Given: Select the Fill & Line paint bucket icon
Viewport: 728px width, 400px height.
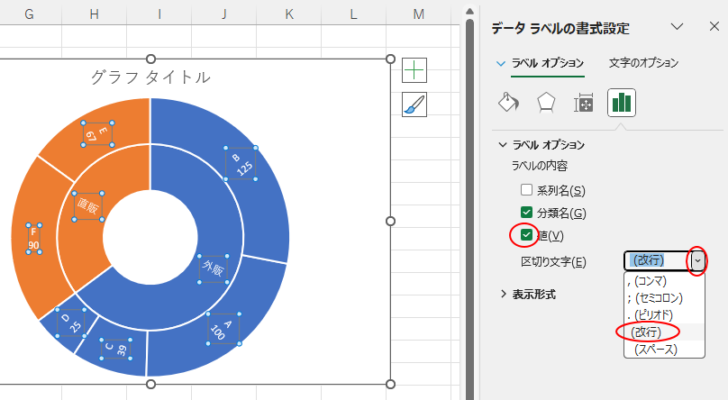Looking at the screenshot, I should (508, 102).
